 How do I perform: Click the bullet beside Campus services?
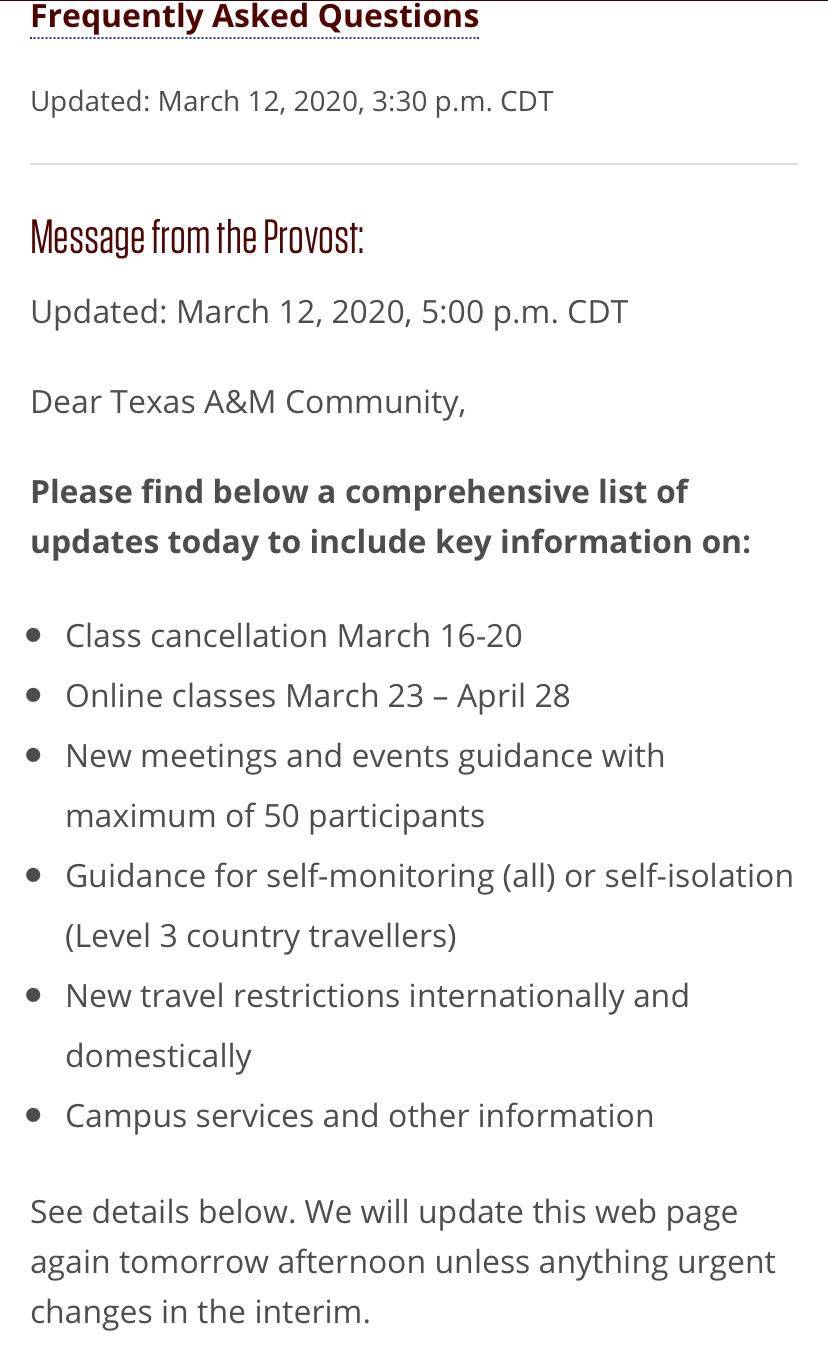35,1115
